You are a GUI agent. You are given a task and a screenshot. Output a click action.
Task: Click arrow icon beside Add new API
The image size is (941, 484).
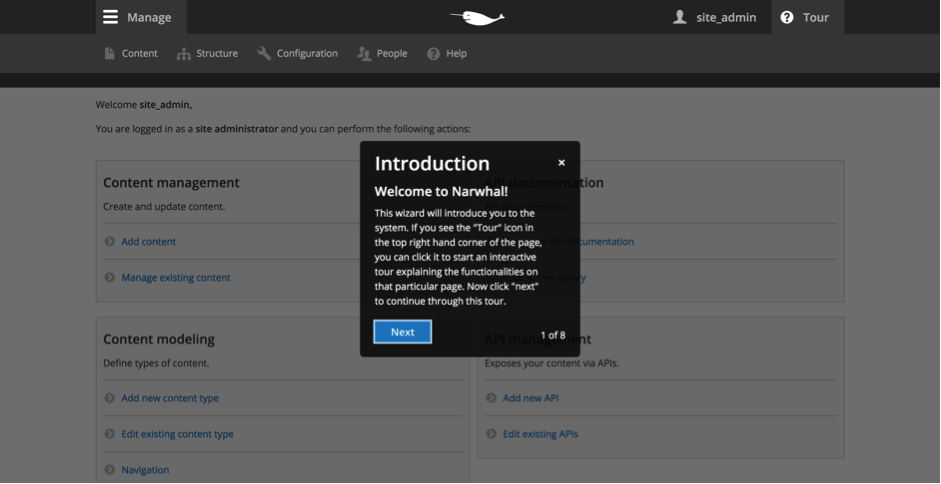[491, 398]
